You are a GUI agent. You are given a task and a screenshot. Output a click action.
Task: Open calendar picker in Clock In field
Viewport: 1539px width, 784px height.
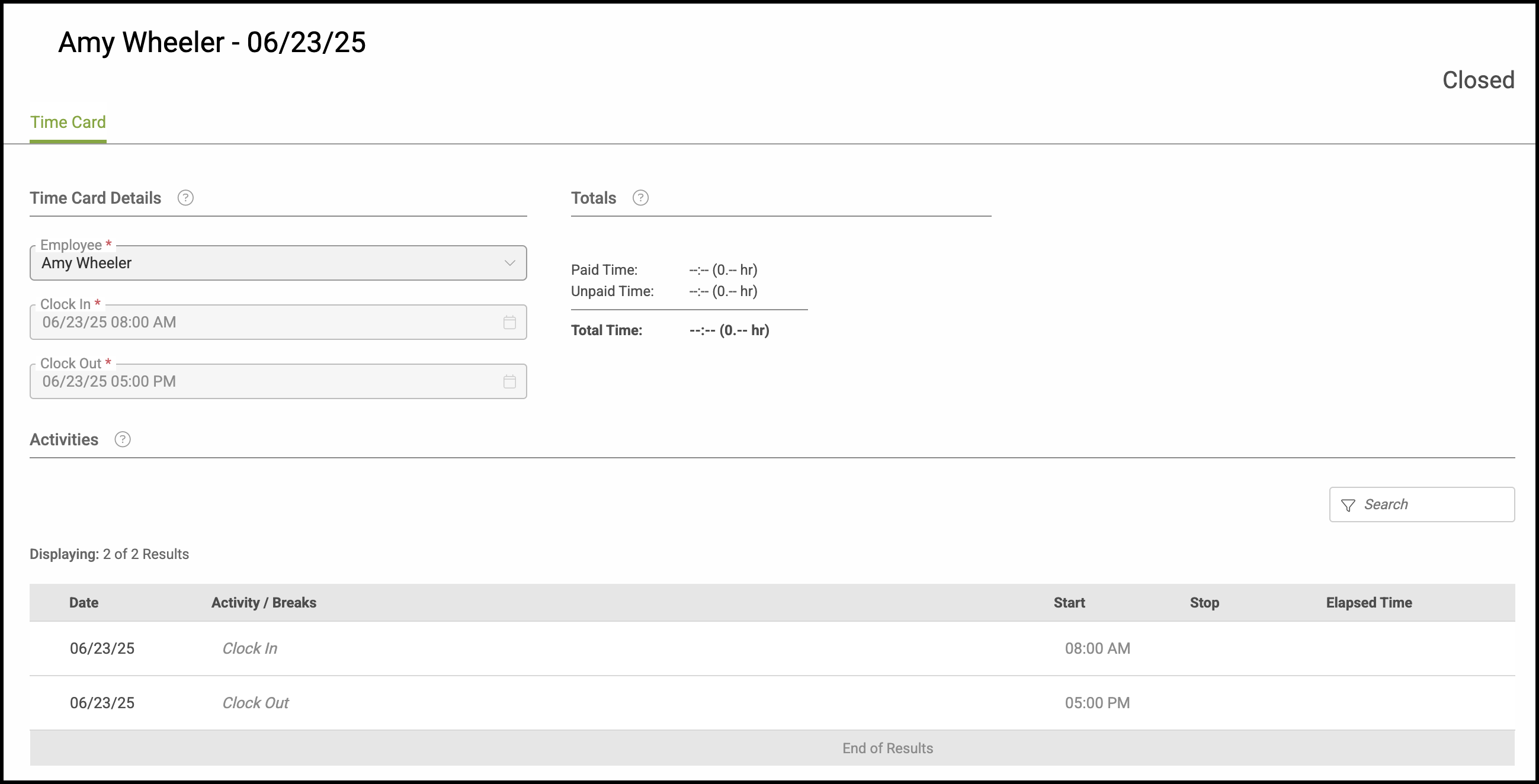pyautogui.click(x=509, y=323)
